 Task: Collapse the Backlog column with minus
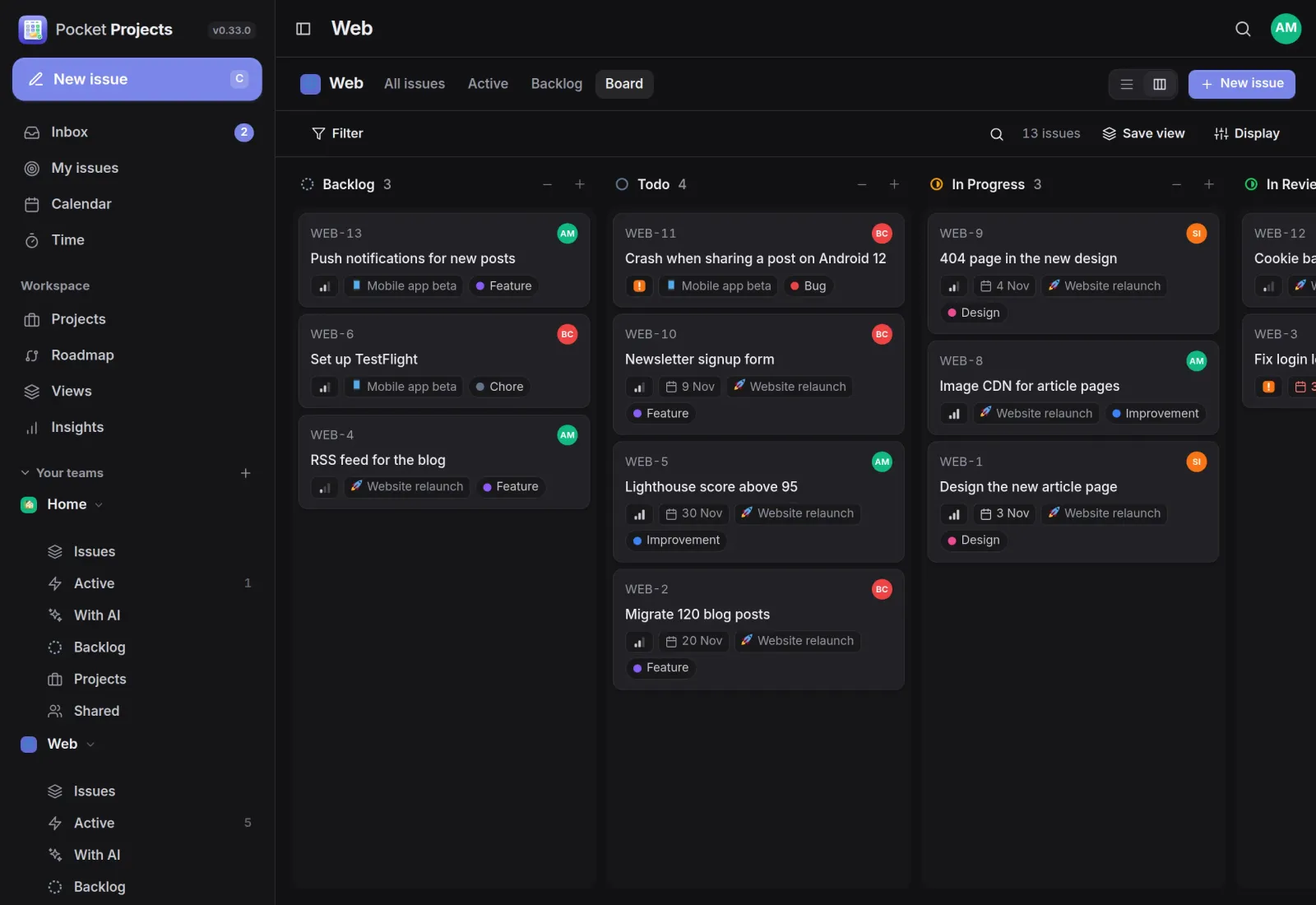point(547,184)
